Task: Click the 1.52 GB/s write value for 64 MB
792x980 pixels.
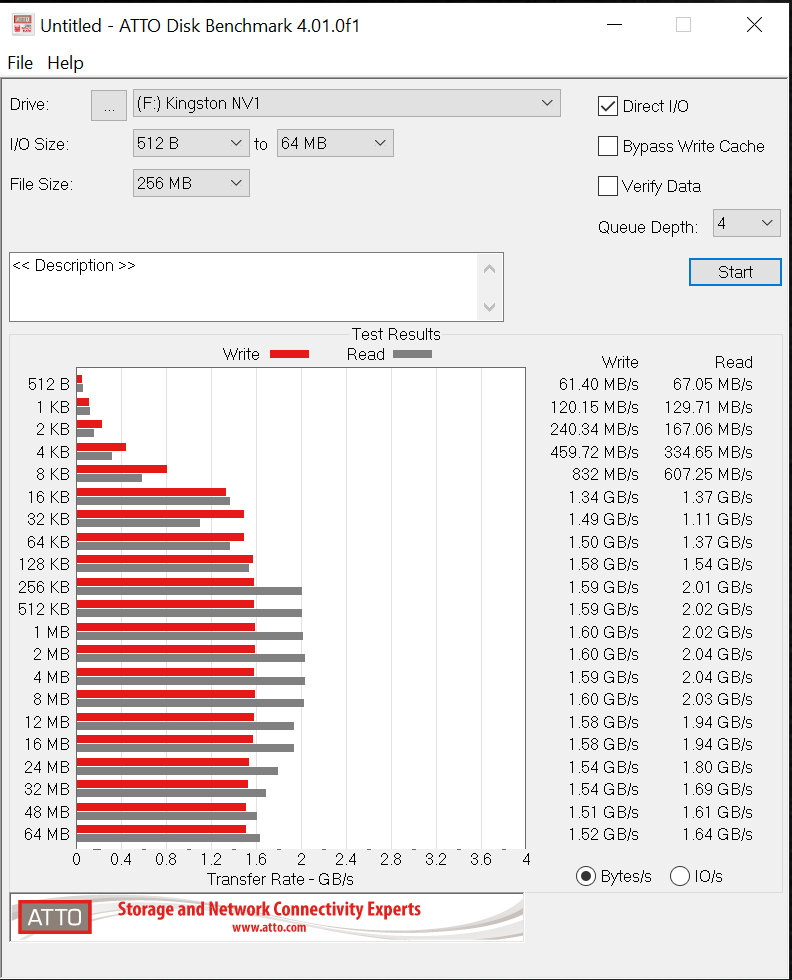Action: click(603, 834)
